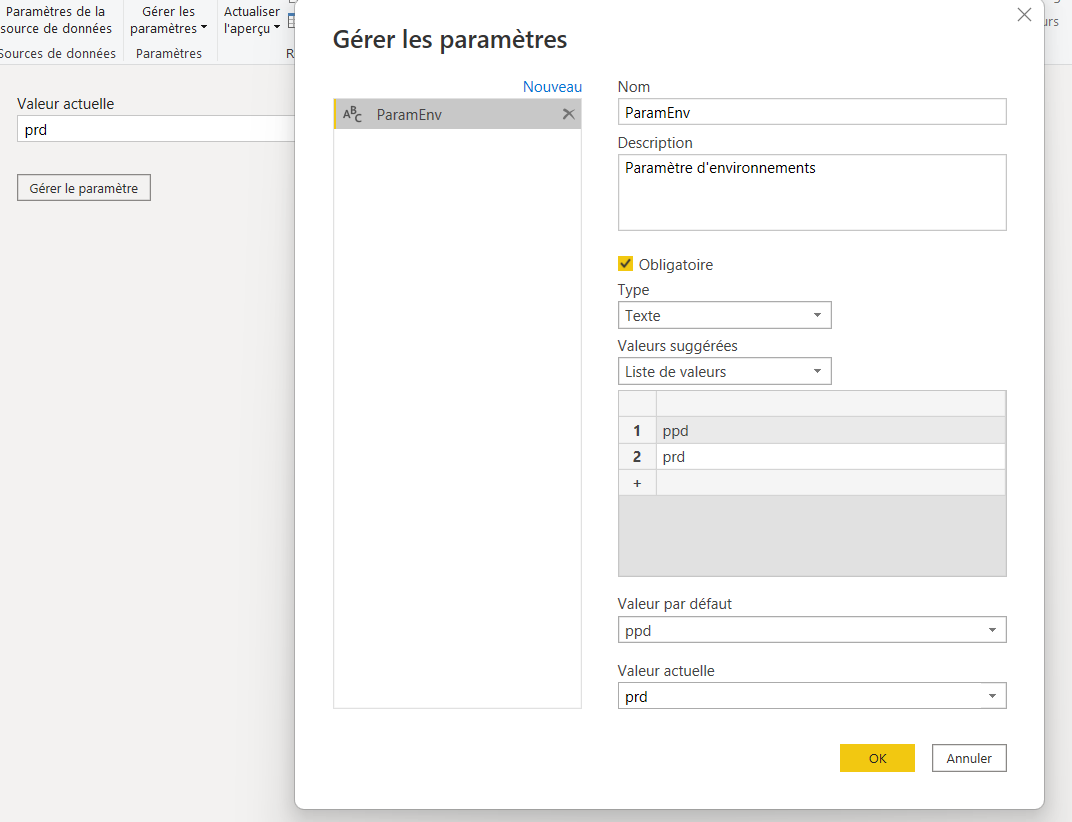Screen dimensions: 1072x822
Task: Click the Description text area
Action: [x=812, y=192]
